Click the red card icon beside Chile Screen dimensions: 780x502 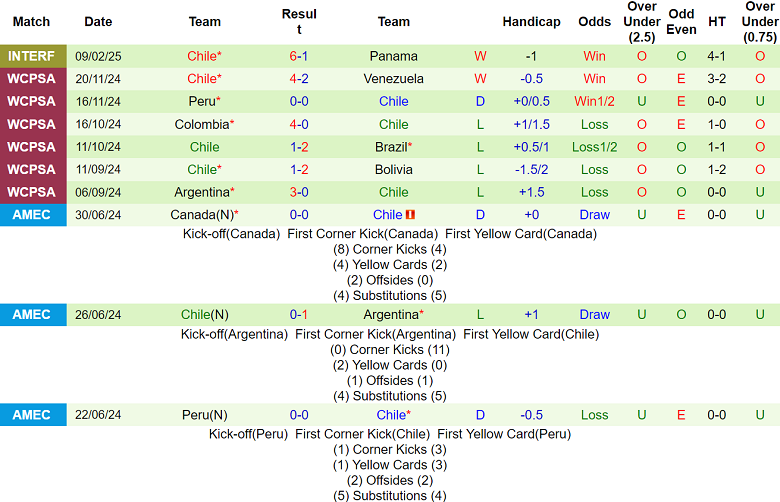pos(410,215)
